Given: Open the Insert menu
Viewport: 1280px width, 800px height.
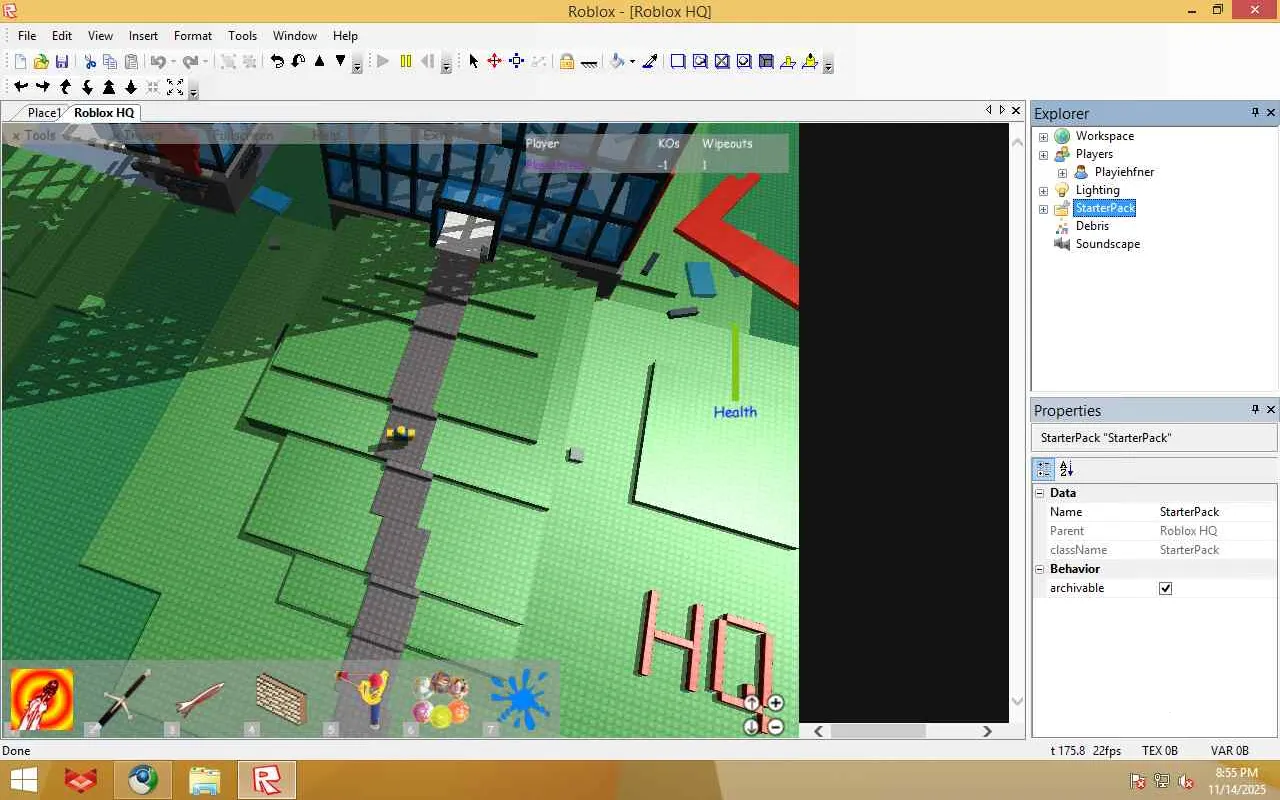Looking at the screenshot, I should [x=143, y=35].
